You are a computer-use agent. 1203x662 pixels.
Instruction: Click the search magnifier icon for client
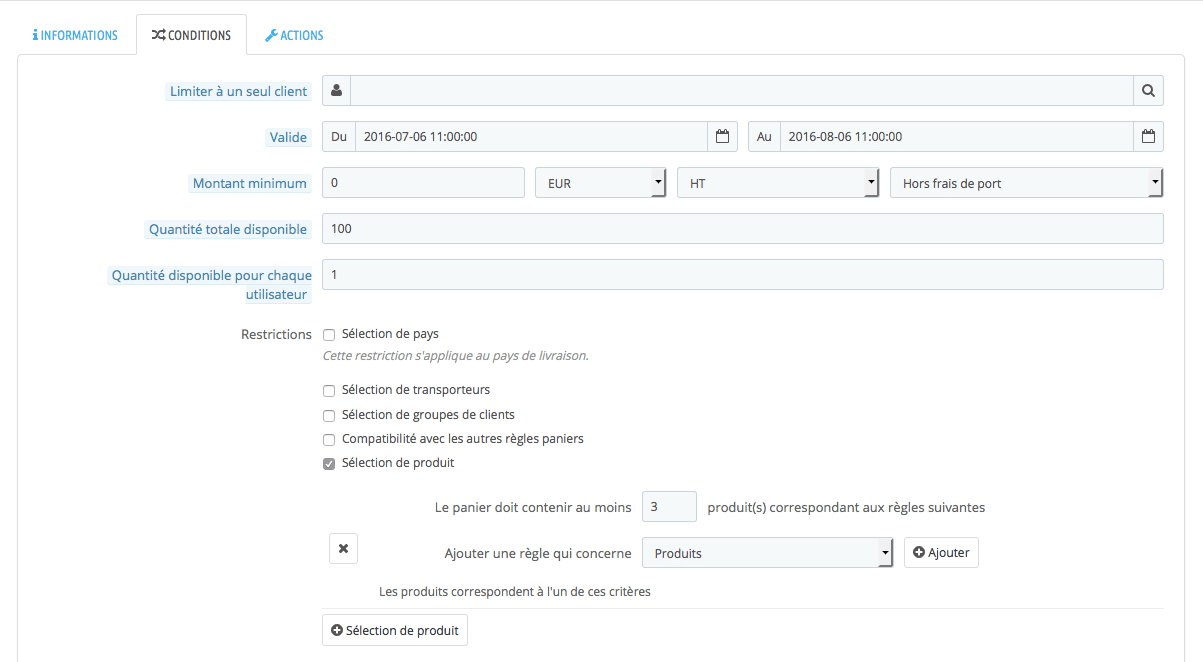pos(1148,91)
